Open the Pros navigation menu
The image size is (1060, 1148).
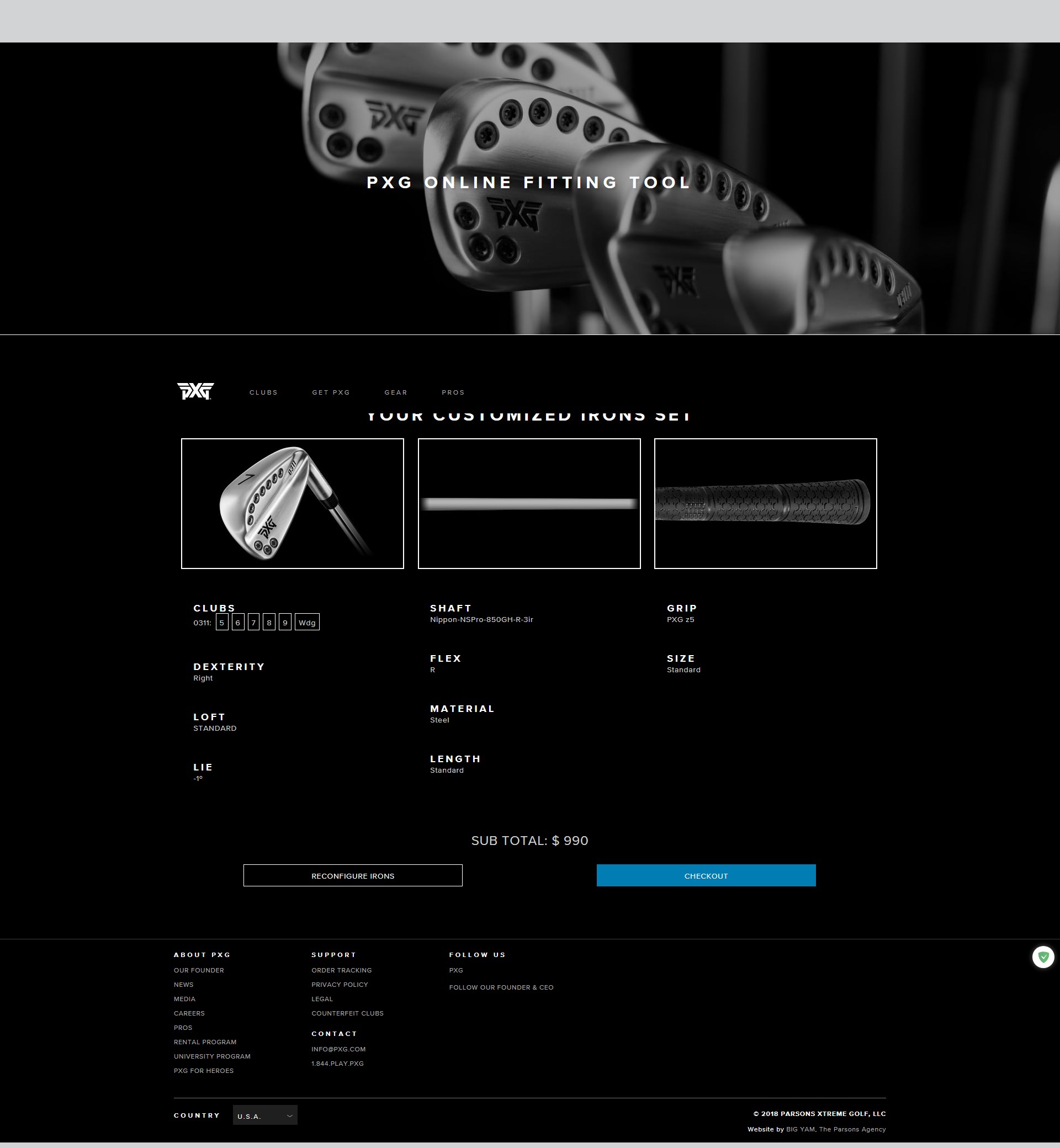coord(453,393)
